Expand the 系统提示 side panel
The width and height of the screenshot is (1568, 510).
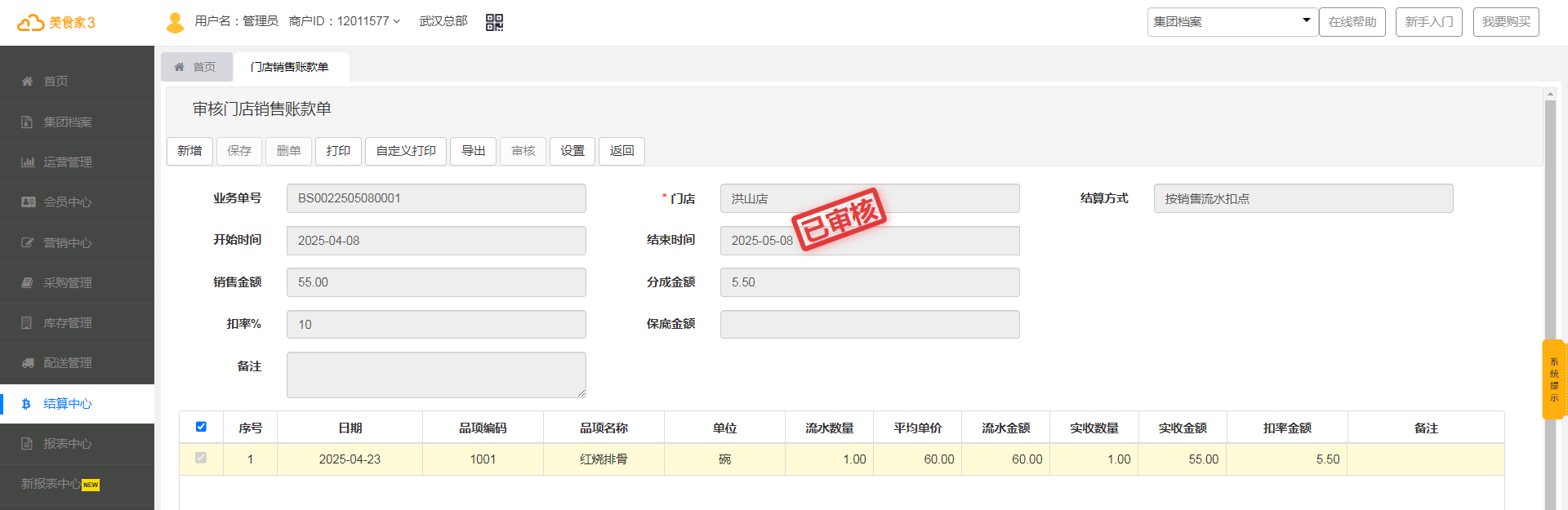tap(1553, 379)
